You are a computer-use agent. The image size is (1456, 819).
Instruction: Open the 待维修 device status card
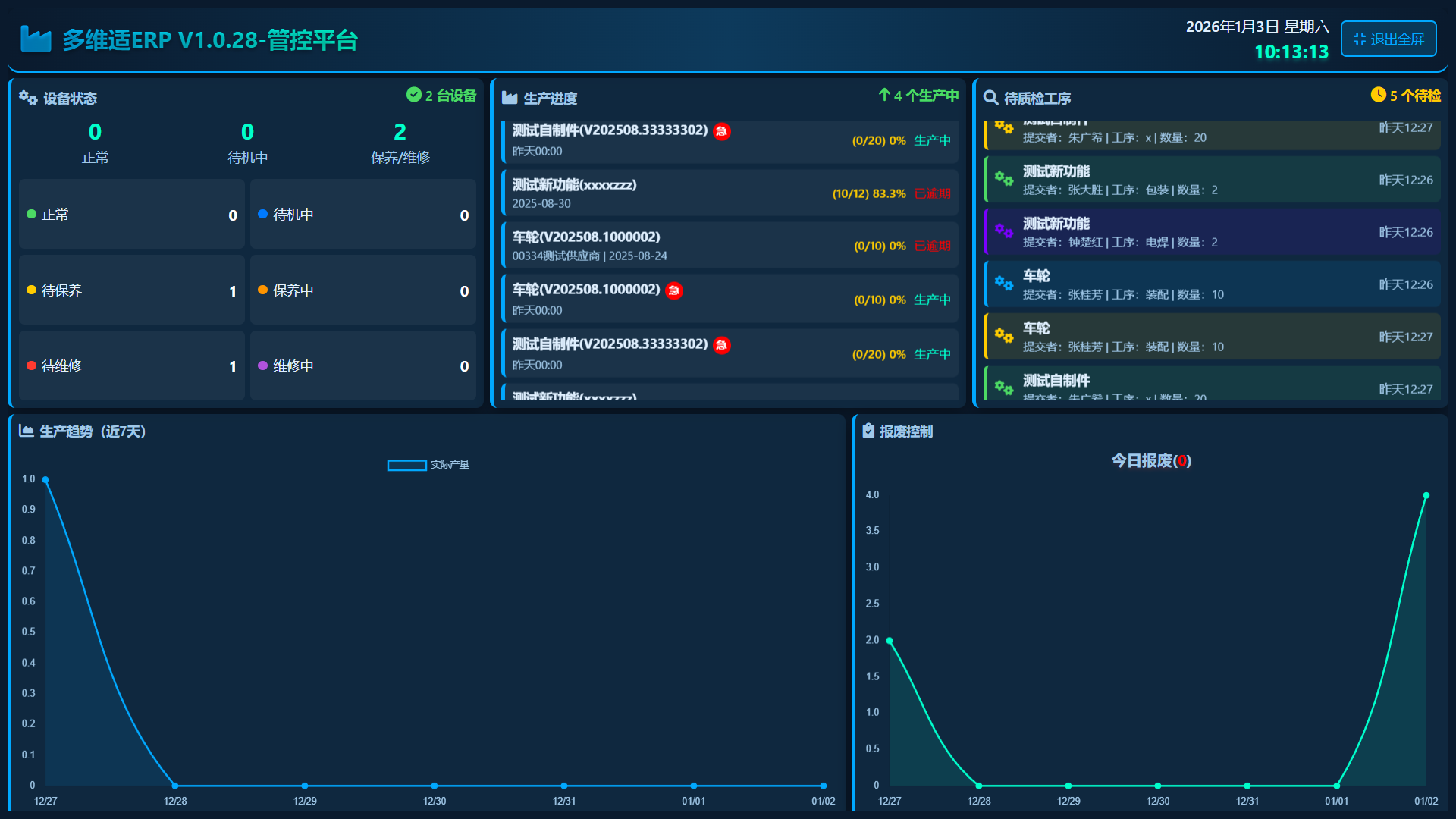coord(132,366)
